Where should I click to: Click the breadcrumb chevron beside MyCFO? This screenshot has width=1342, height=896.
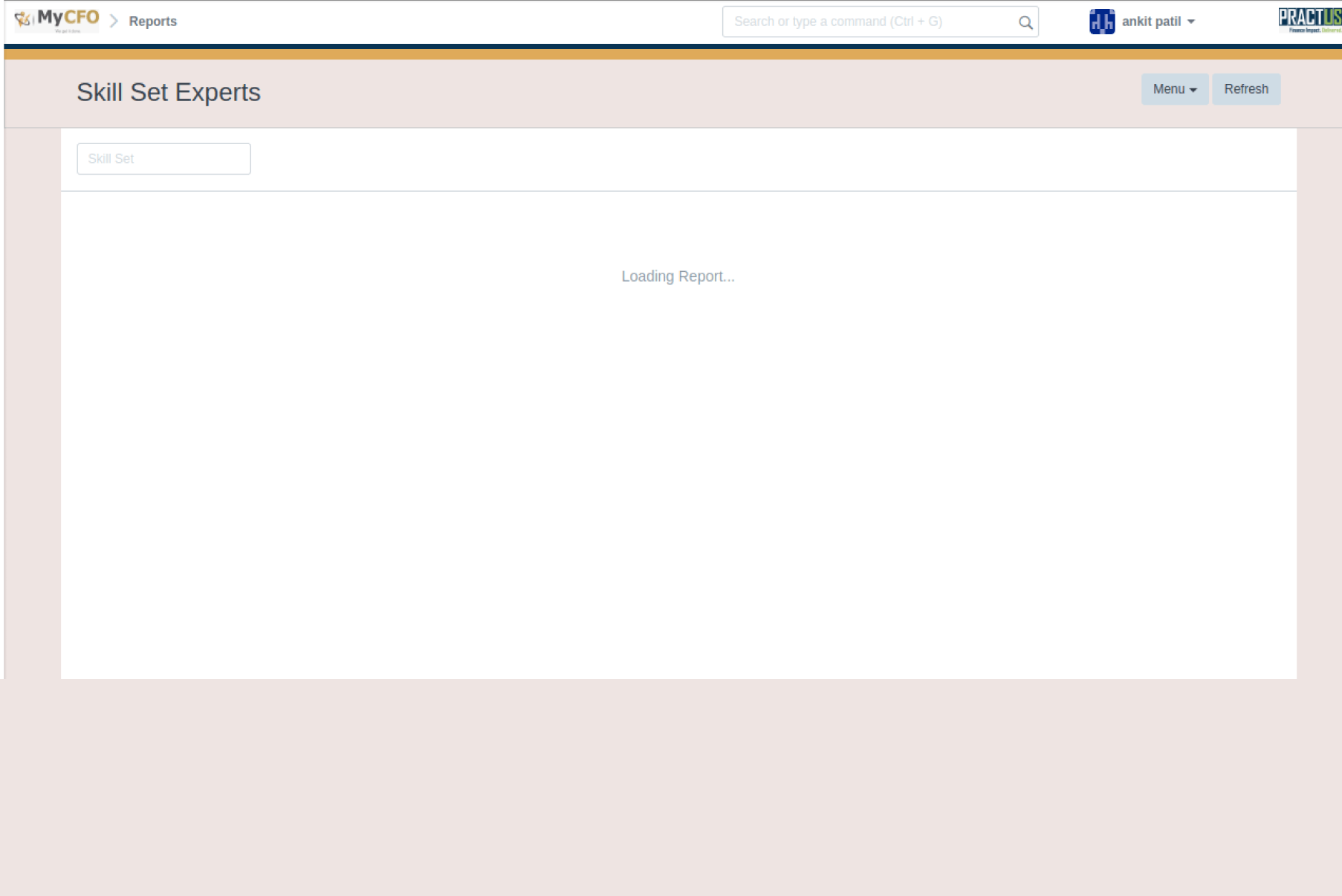point(114,22)
